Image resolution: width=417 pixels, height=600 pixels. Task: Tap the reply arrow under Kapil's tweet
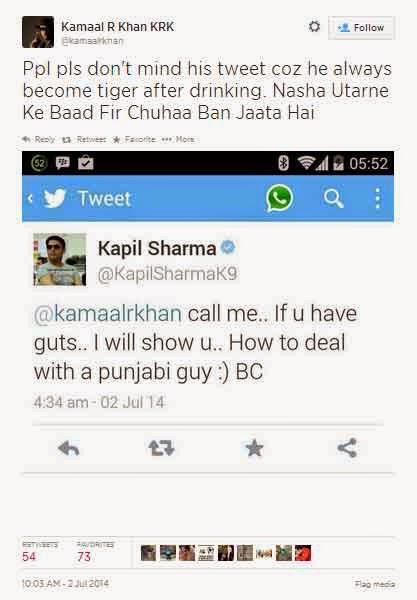coord(68,448)
